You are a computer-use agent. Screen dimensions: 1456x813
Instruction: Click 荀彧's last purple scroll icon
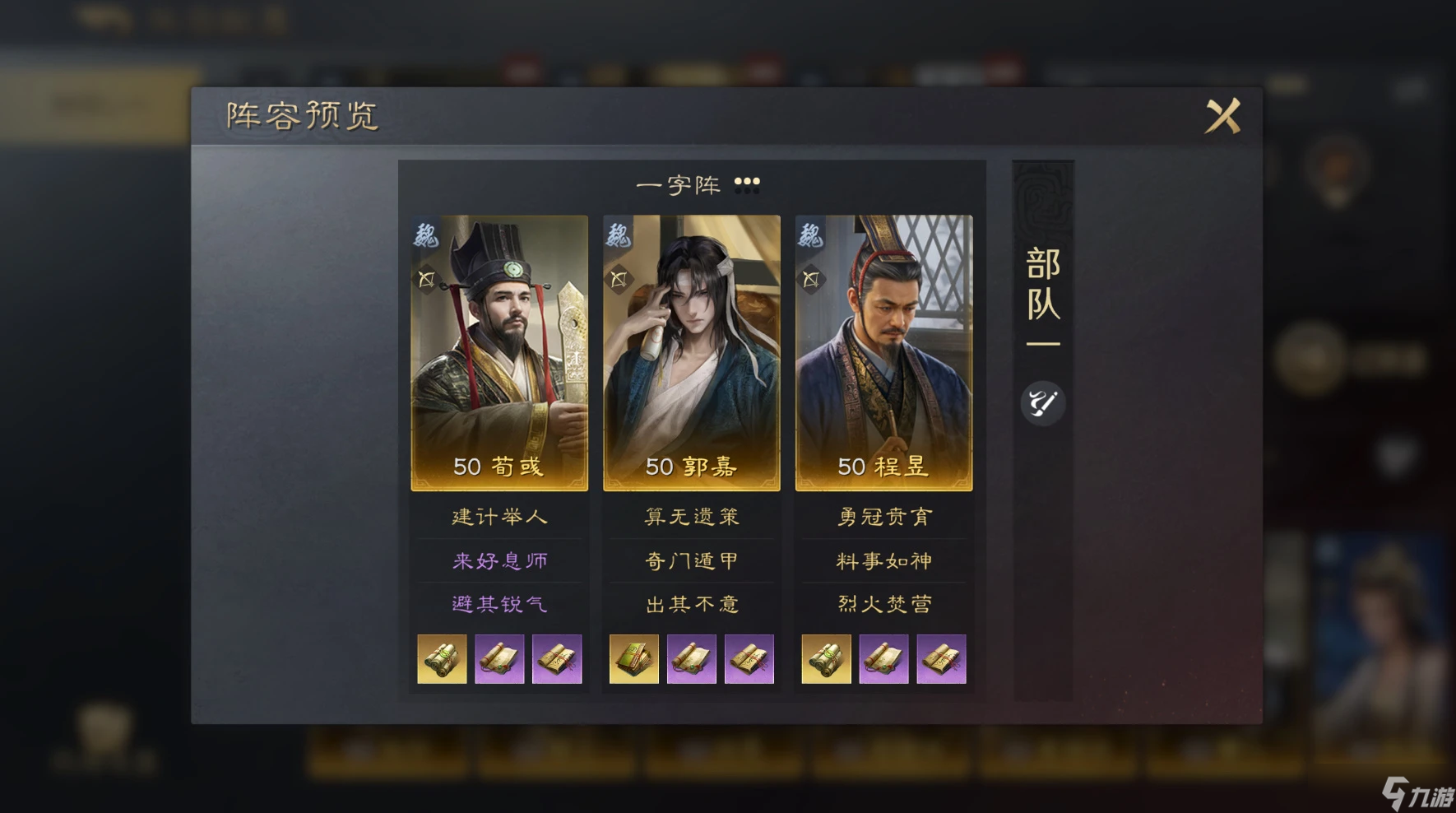click(x=557, y=659)
